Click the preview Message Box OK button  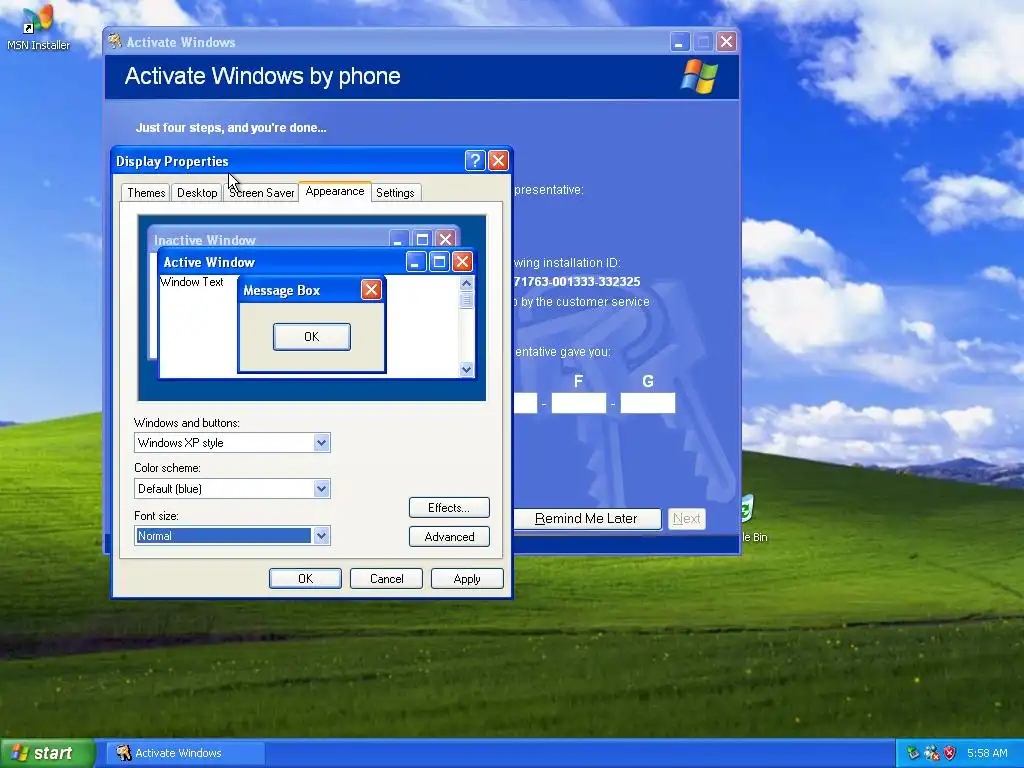point(312,337)
